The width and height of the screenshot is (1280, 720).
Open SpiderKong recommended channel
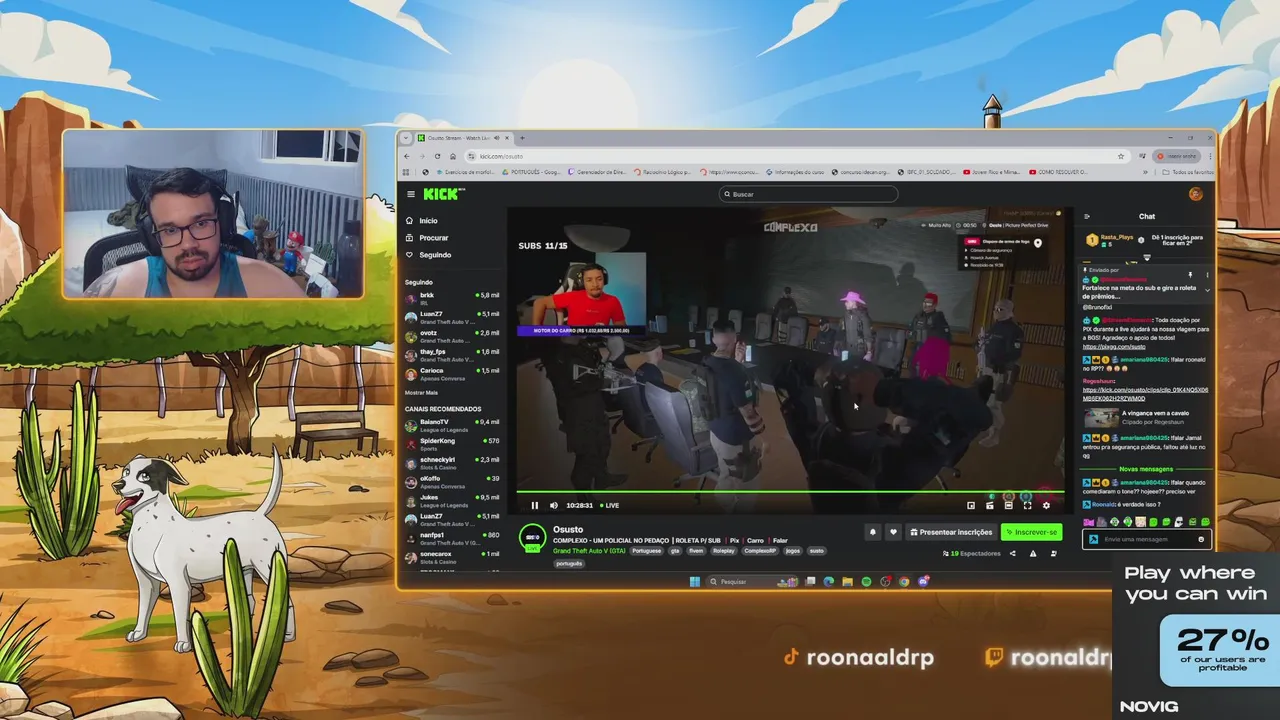[x=452, y=443]
